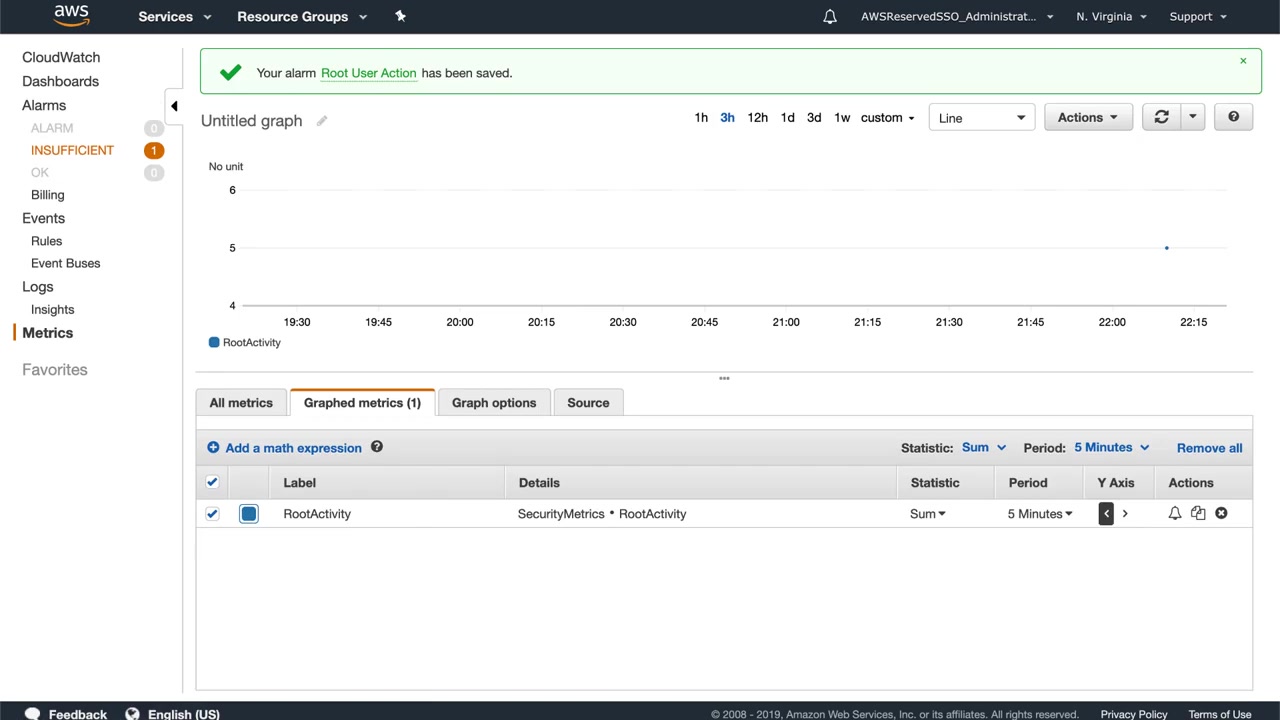Uncheck the RootActivity metric checkbox
This screenshot has height=720, width=1280.
(x=212, y=514)
